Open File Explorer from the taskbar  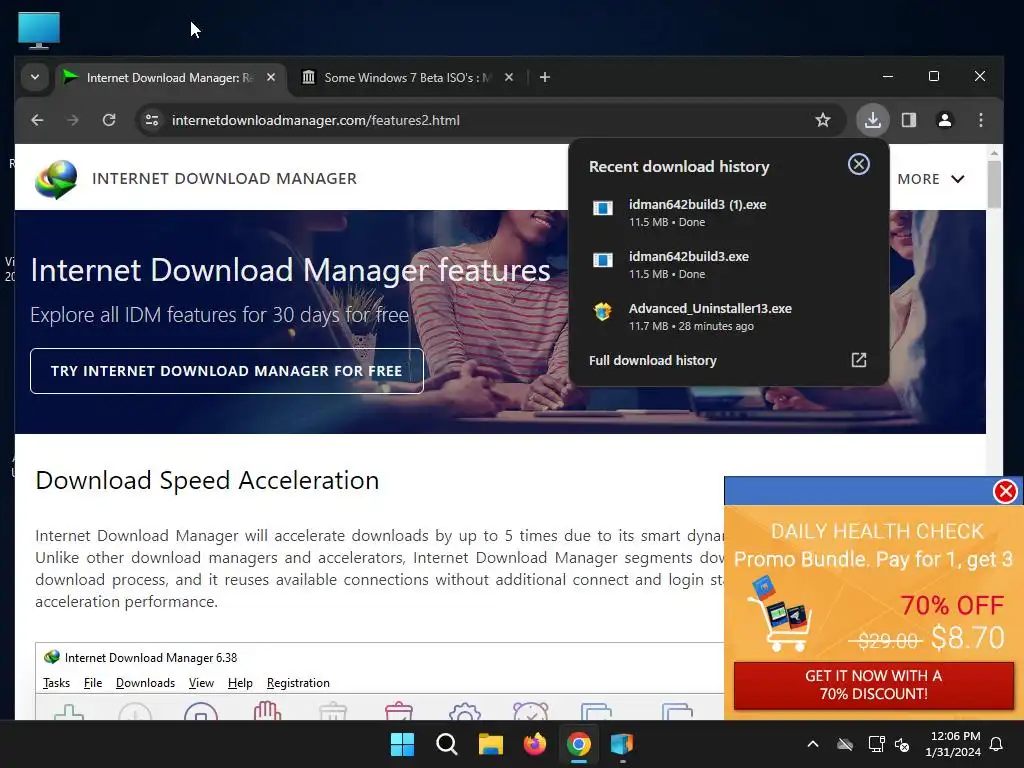click(x=490, y=744)
